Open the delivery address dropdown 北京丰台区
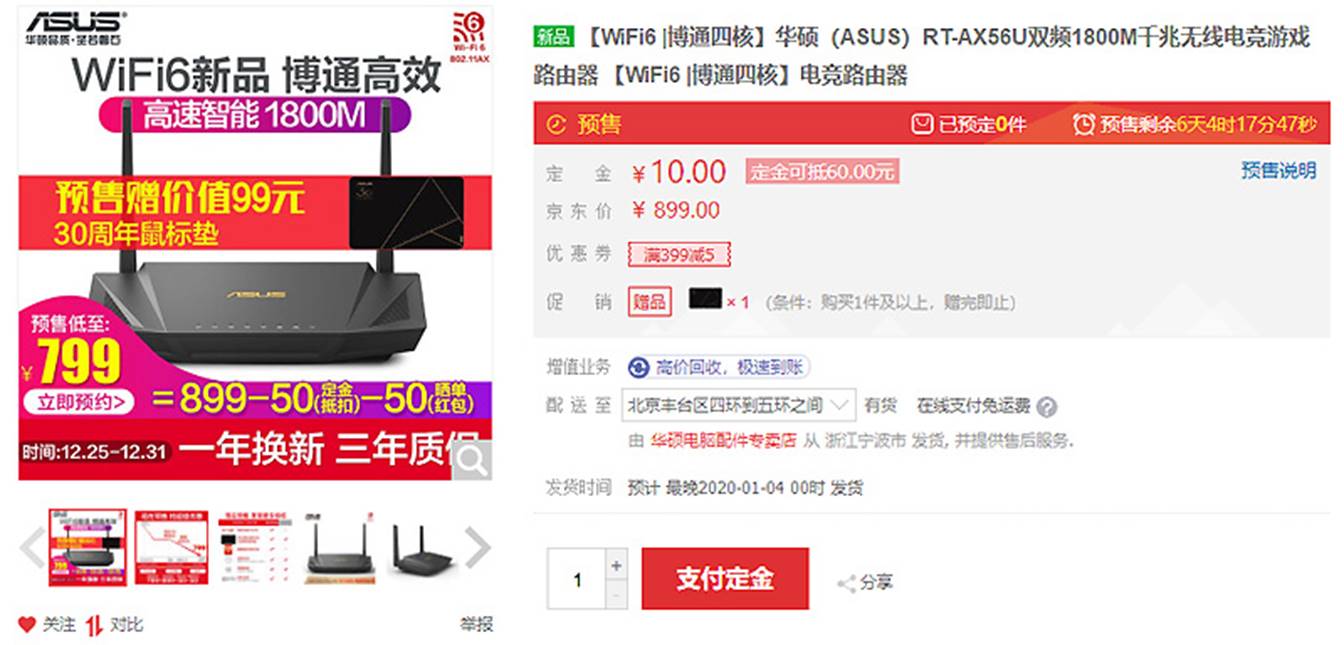The image size is (1344, 645). 738,405
